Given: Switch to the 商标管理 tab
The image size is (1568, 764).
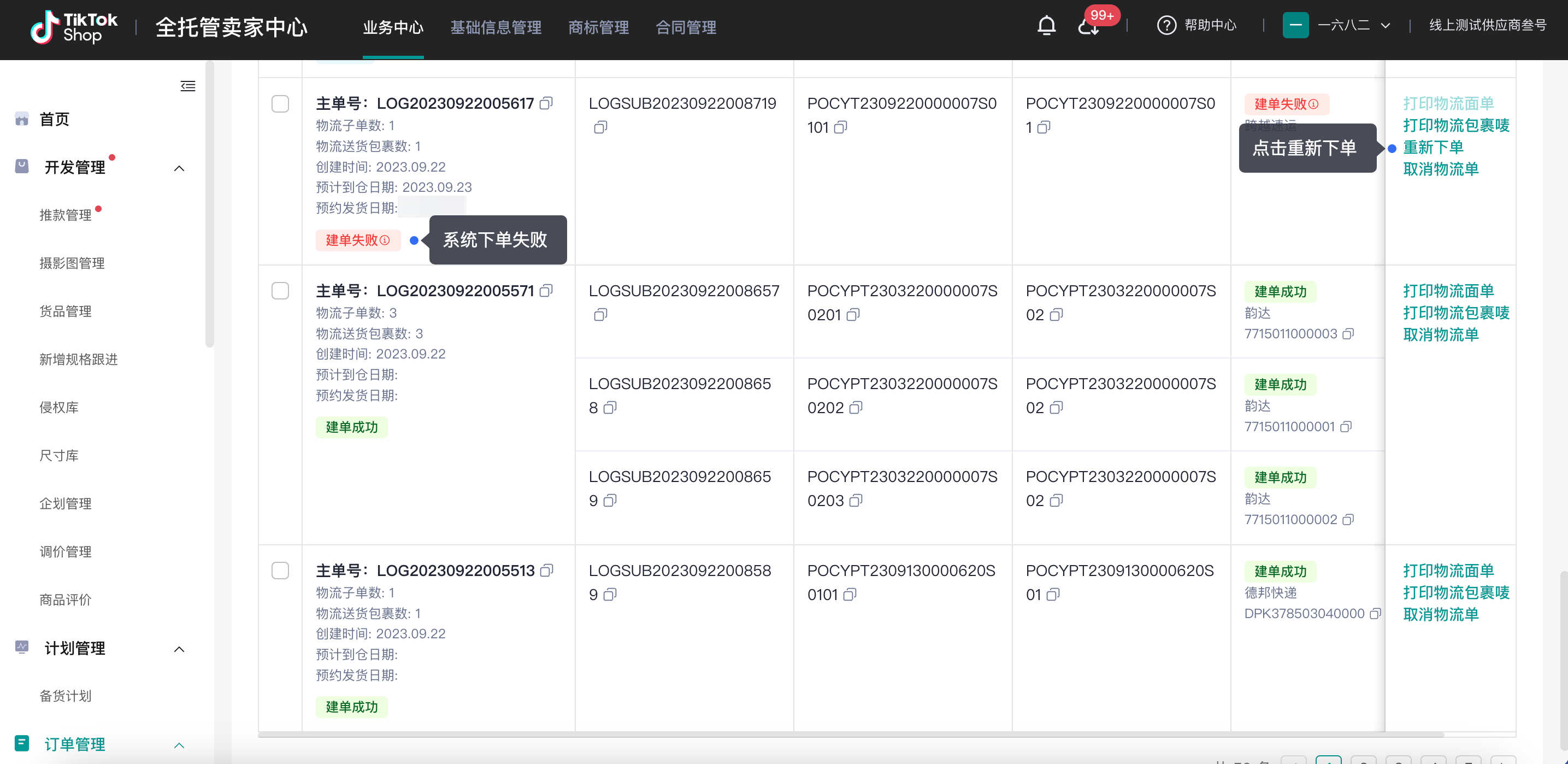Looking at the screenshot, I should pos(598,27).
